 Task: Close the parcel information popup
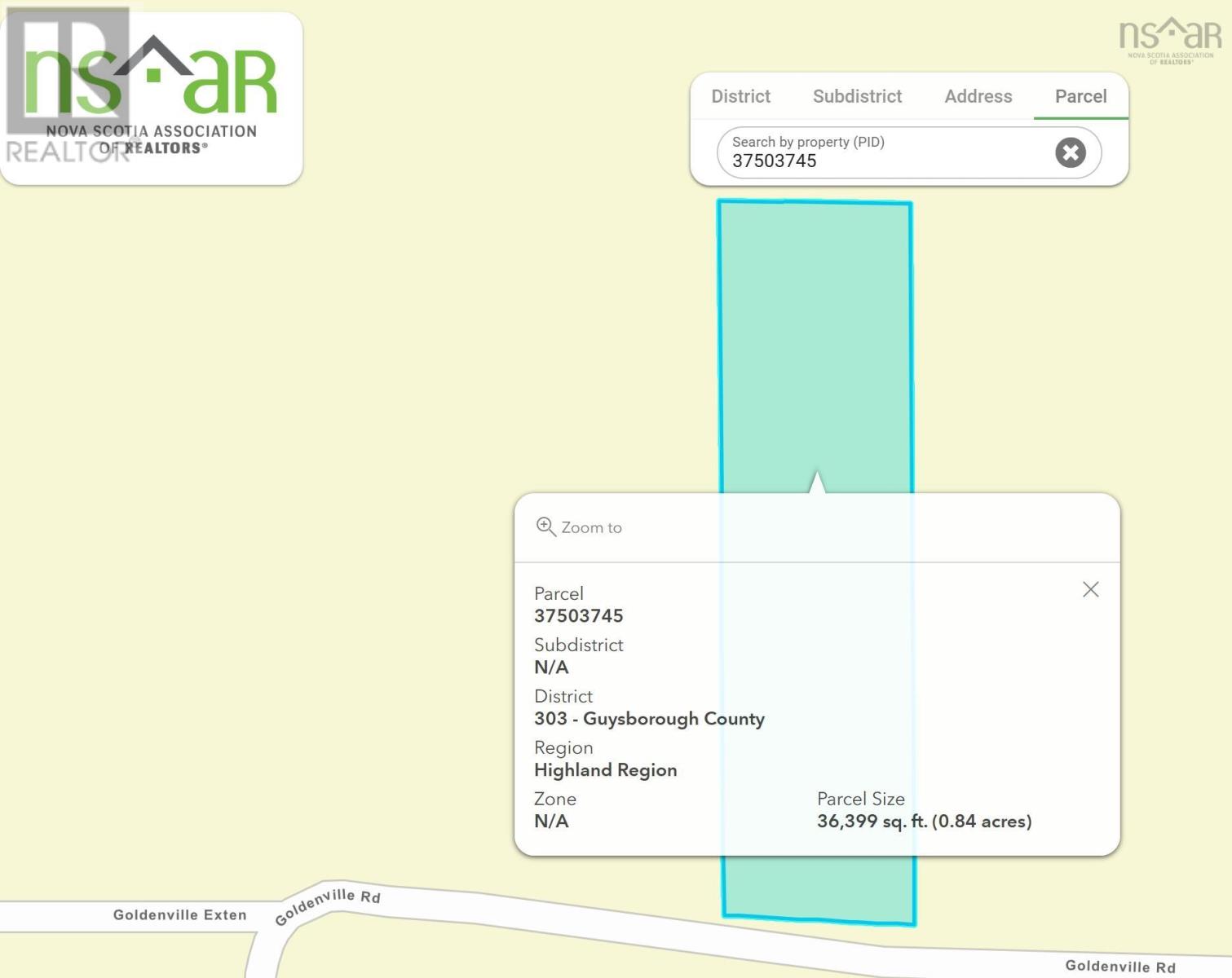1090,589
